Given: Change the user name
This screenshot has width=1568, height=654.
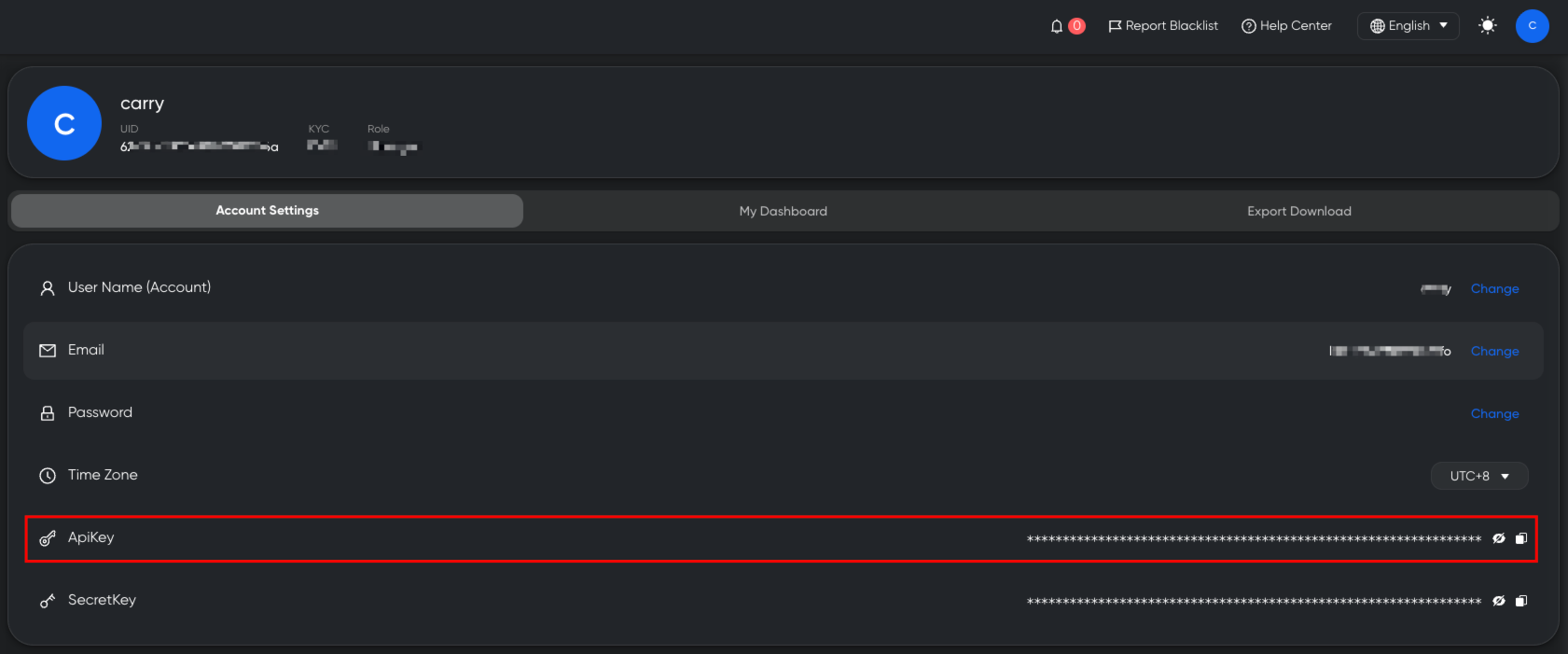Looking at the screenshot, I should [1494, 289].
